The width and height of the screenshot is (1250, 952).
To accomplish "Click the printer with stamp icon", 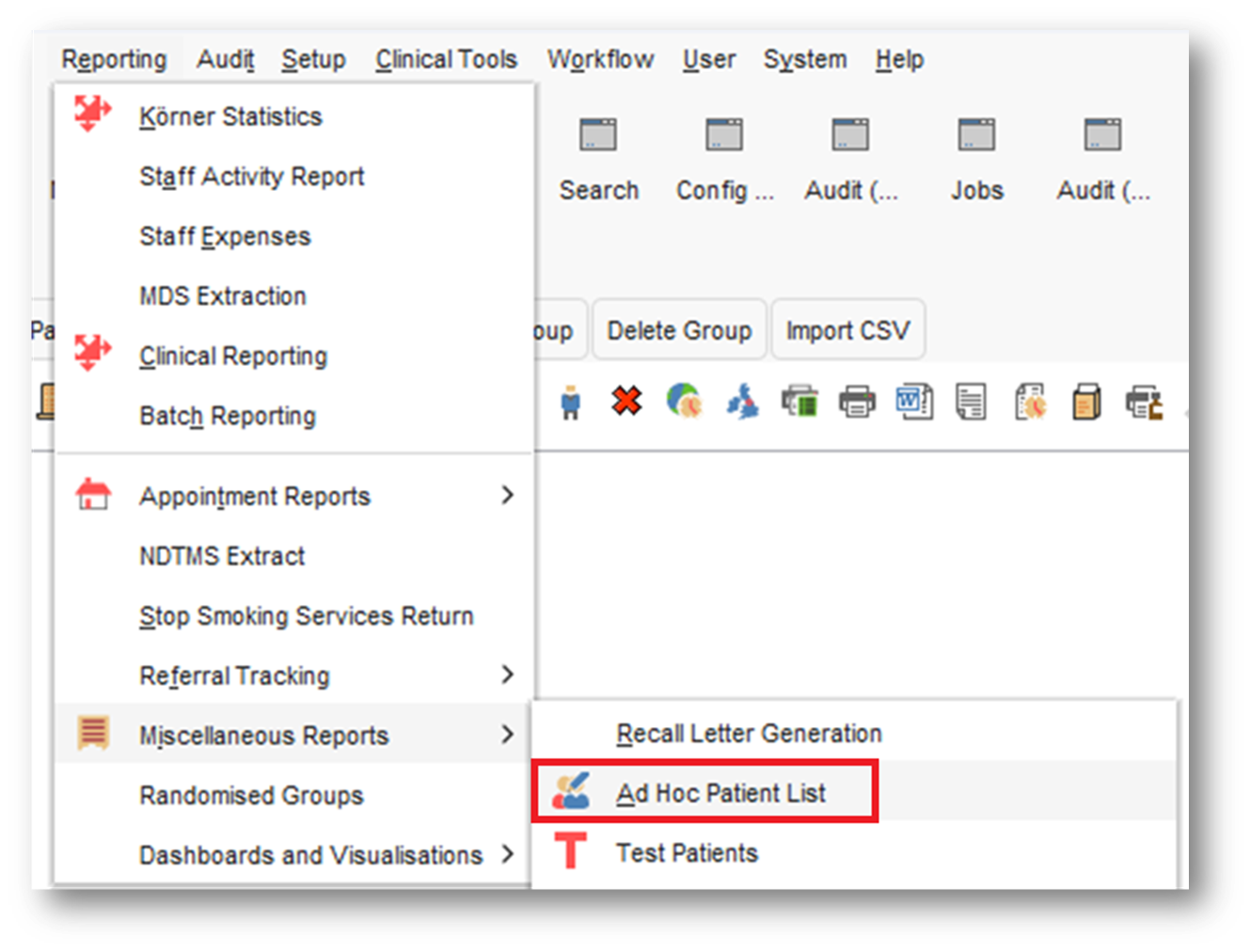I will pos(1145,402).
